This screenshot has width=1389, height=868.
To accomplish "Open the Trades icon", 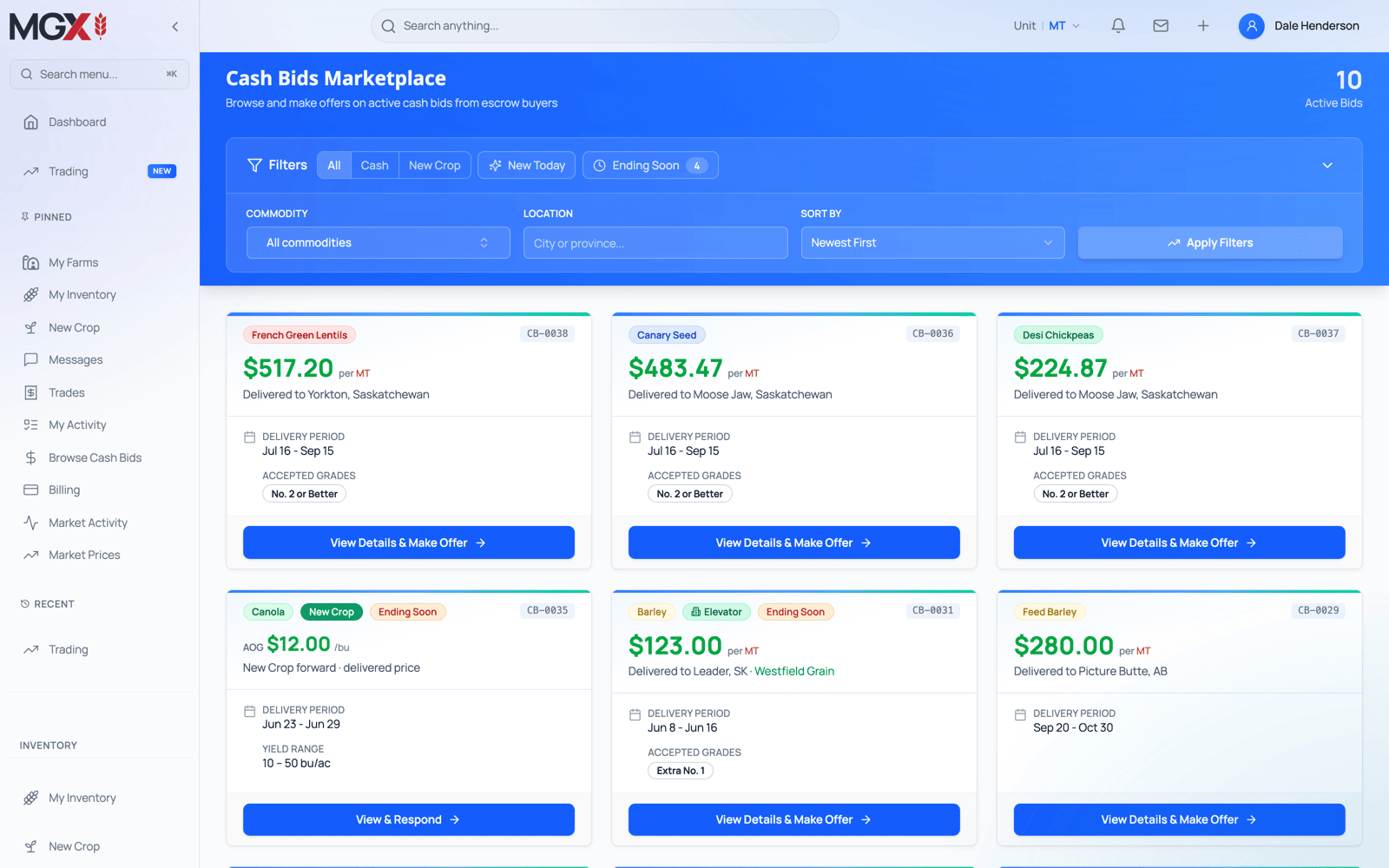I will [31, 393].
